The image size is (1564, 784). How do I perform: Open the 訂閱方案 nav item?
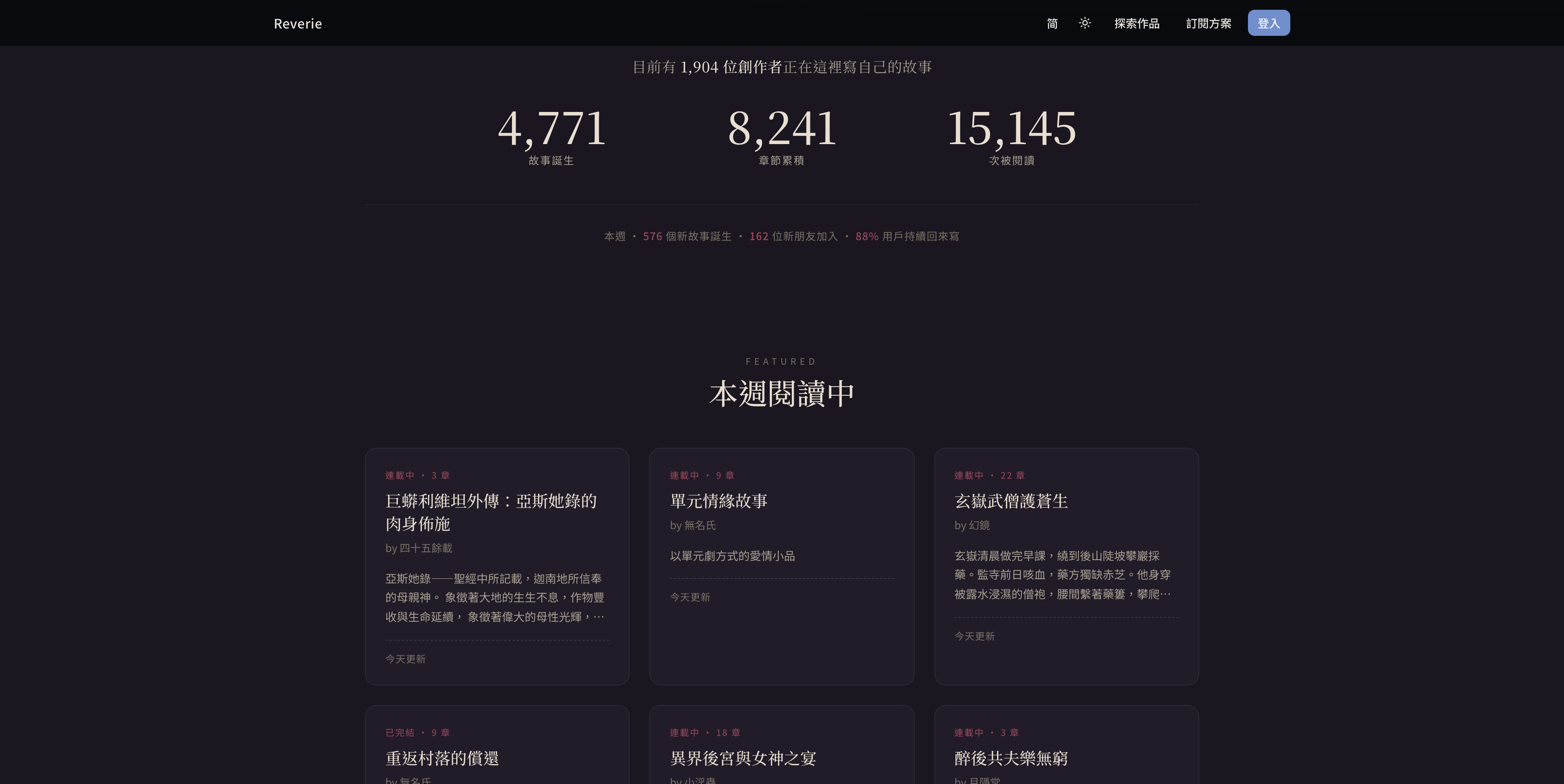coord(1208,23)
